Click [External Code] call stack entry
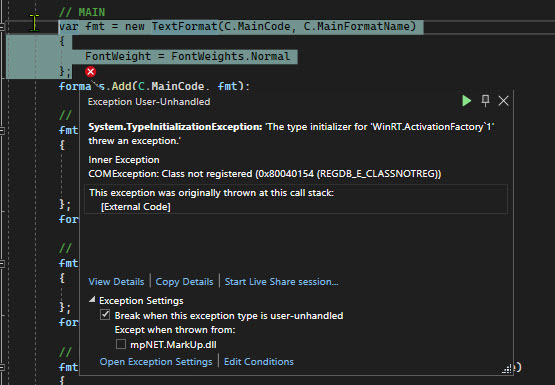The width and height of the screenshot is (555, 385). [x=136, y=207]
